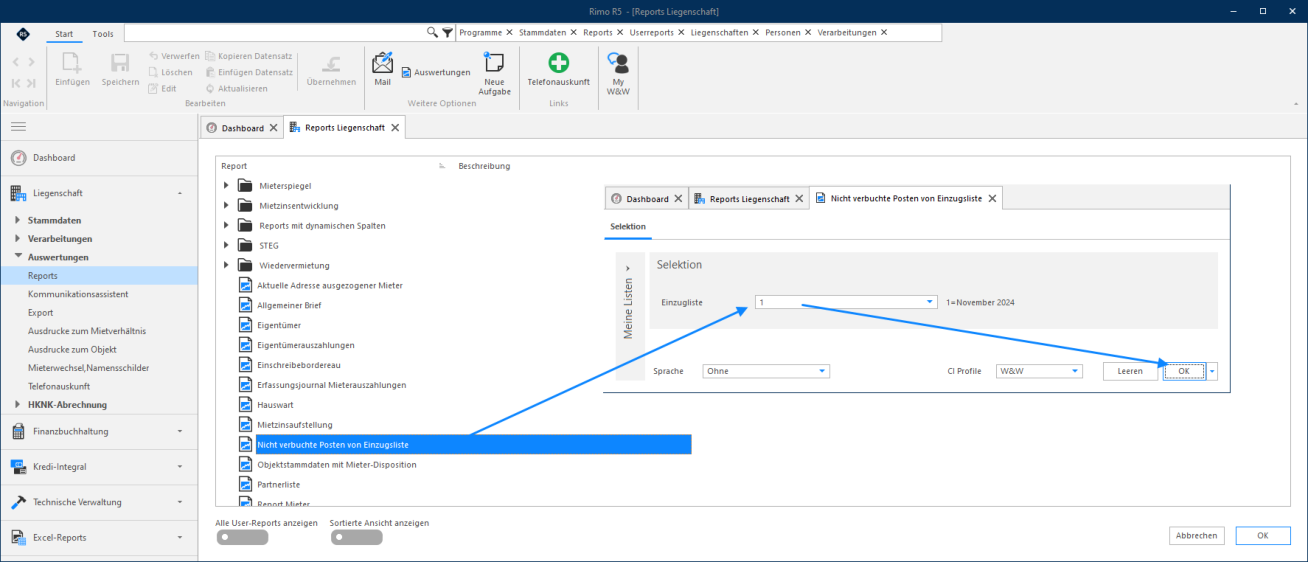The height and width of the screenshot is (562, 1308).
Task: Click the Abbrechen button
Action: (x=1197, y=536)
